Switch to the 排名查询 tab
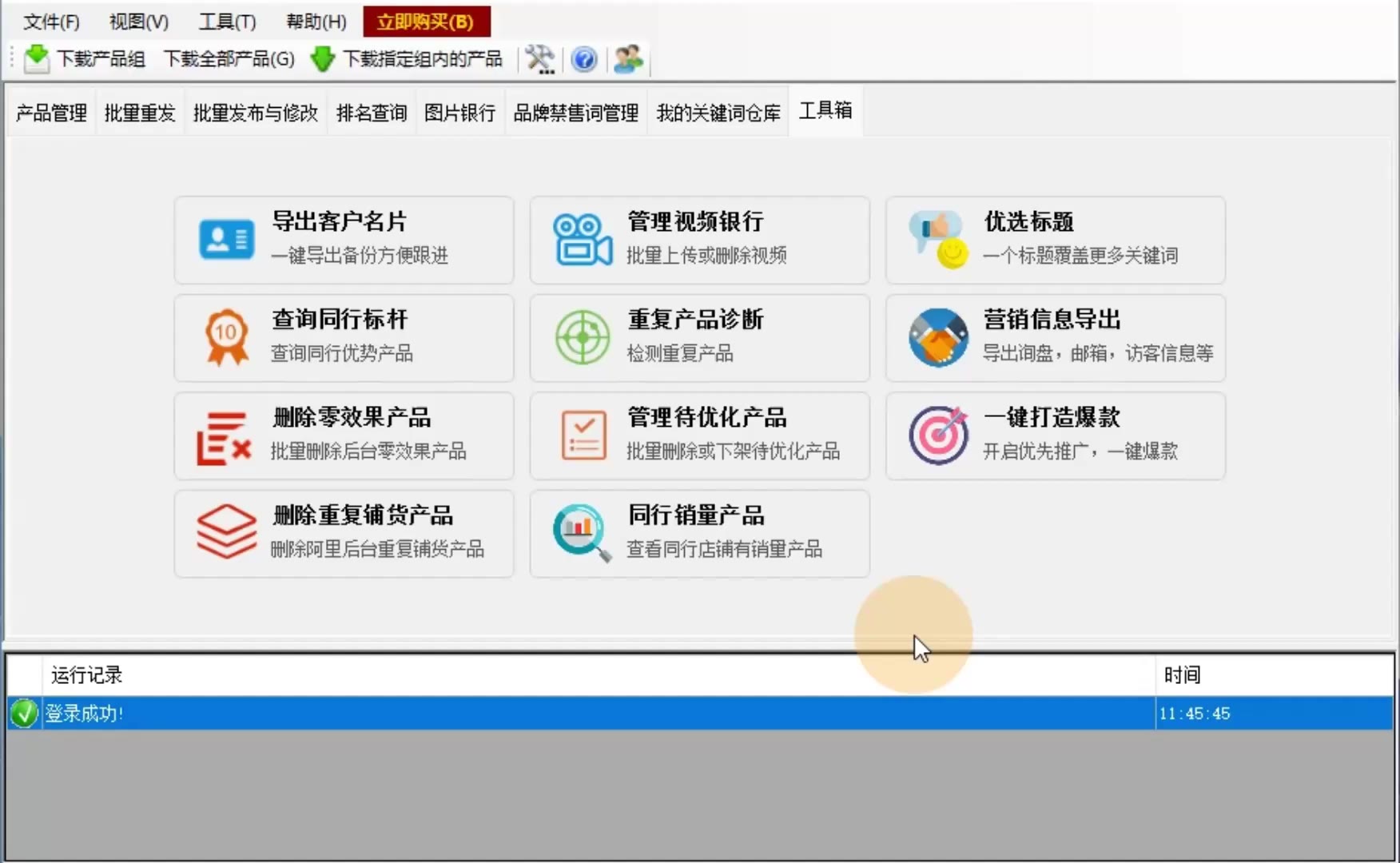This screenshot has height=863, width=1400. coord(372,113)
